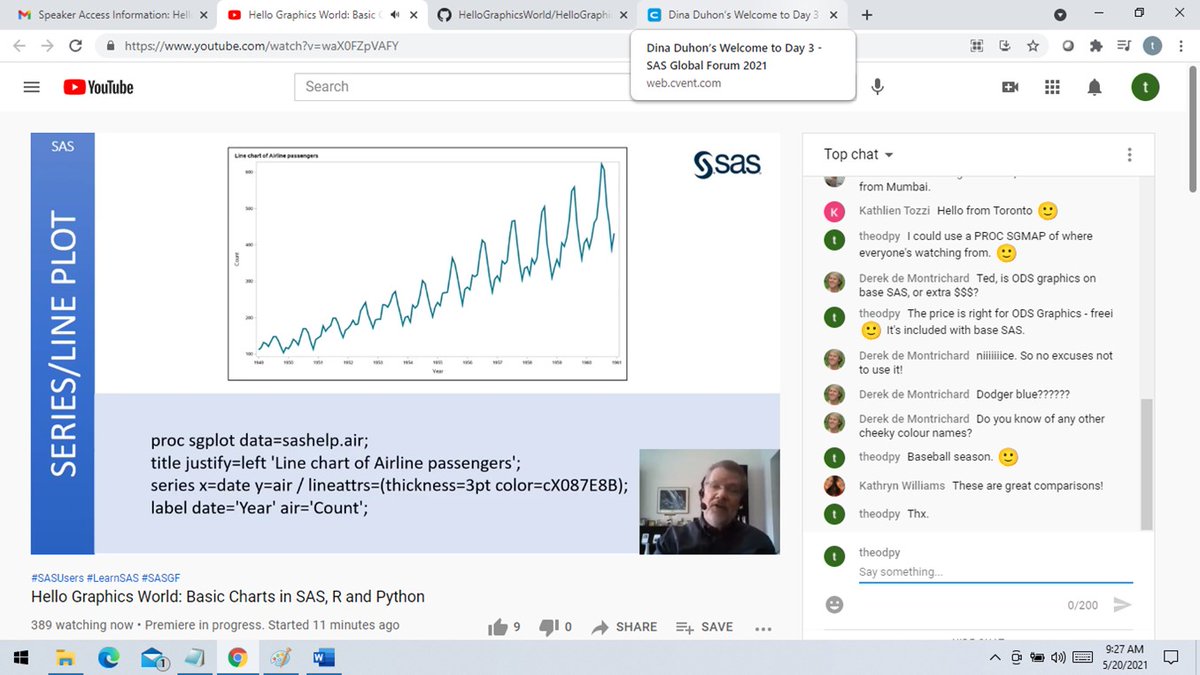This screenshot has width=1200, height=675.
Task: Open the round extension icon in toolbar
Action: click(1067, 46)
